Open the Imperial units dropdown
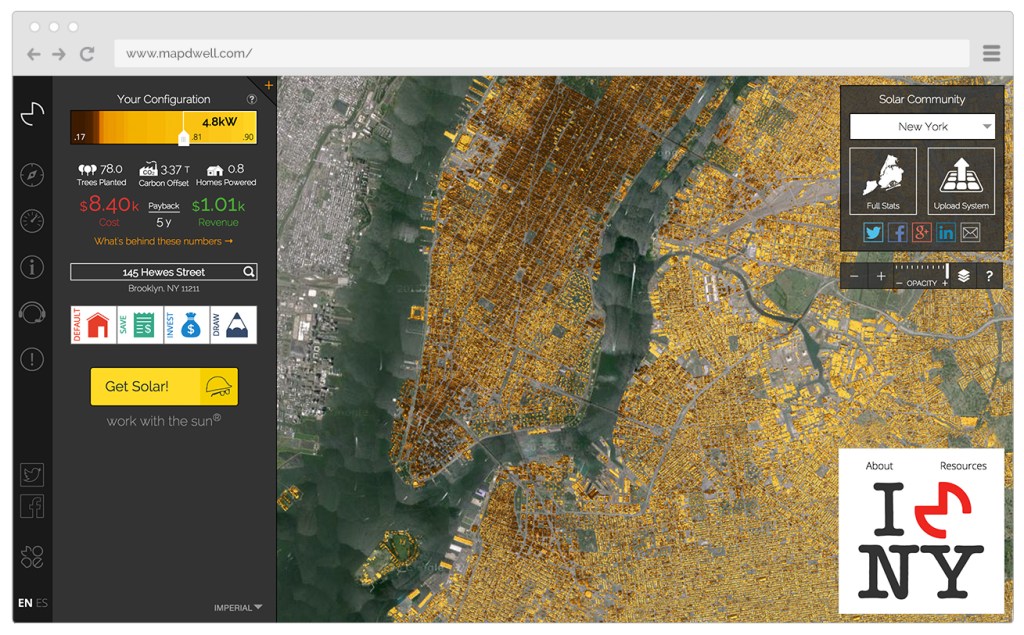1024x635 pixels. pos(238,607)
